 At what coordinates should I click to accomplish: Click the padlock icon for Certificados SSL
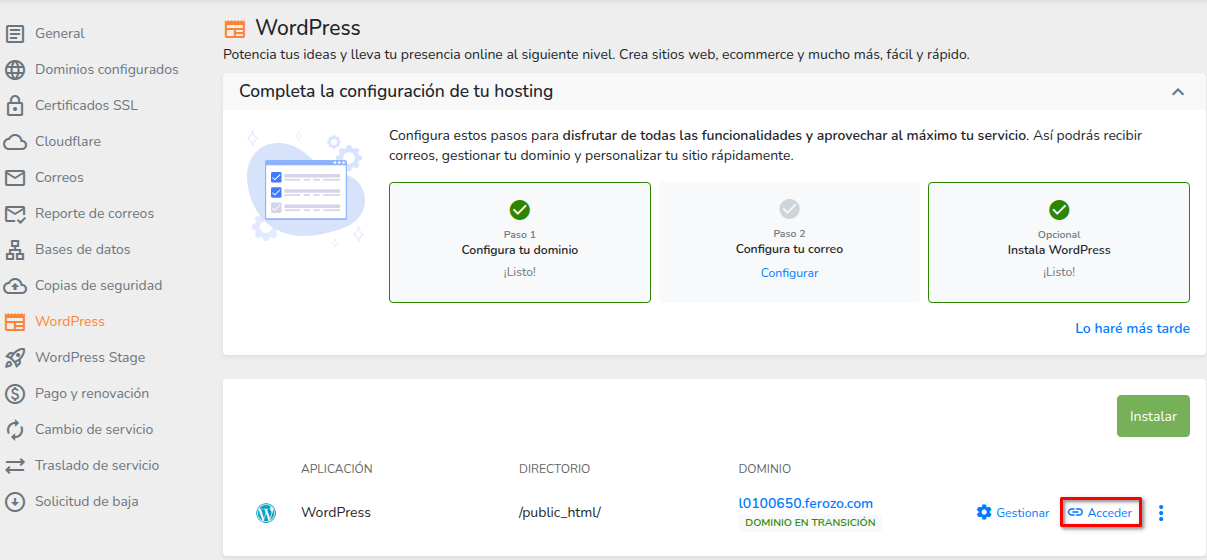(x=15, y=105)
